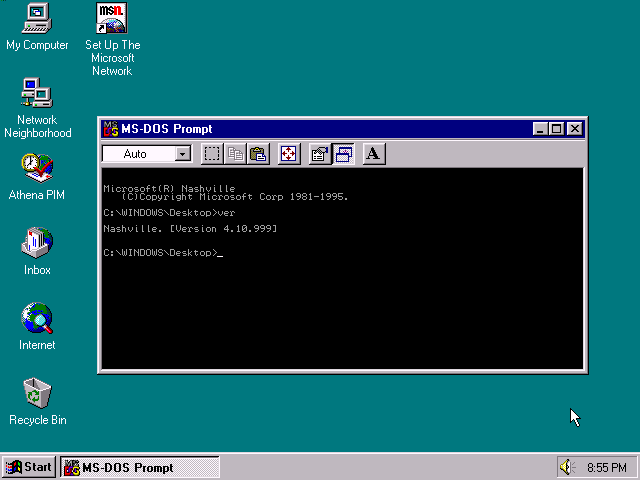Click the Copyright Microsoft Corp 1981-1995 line
Image resolution: width=640 pixels, height=480 pixels.
point(235,197)
